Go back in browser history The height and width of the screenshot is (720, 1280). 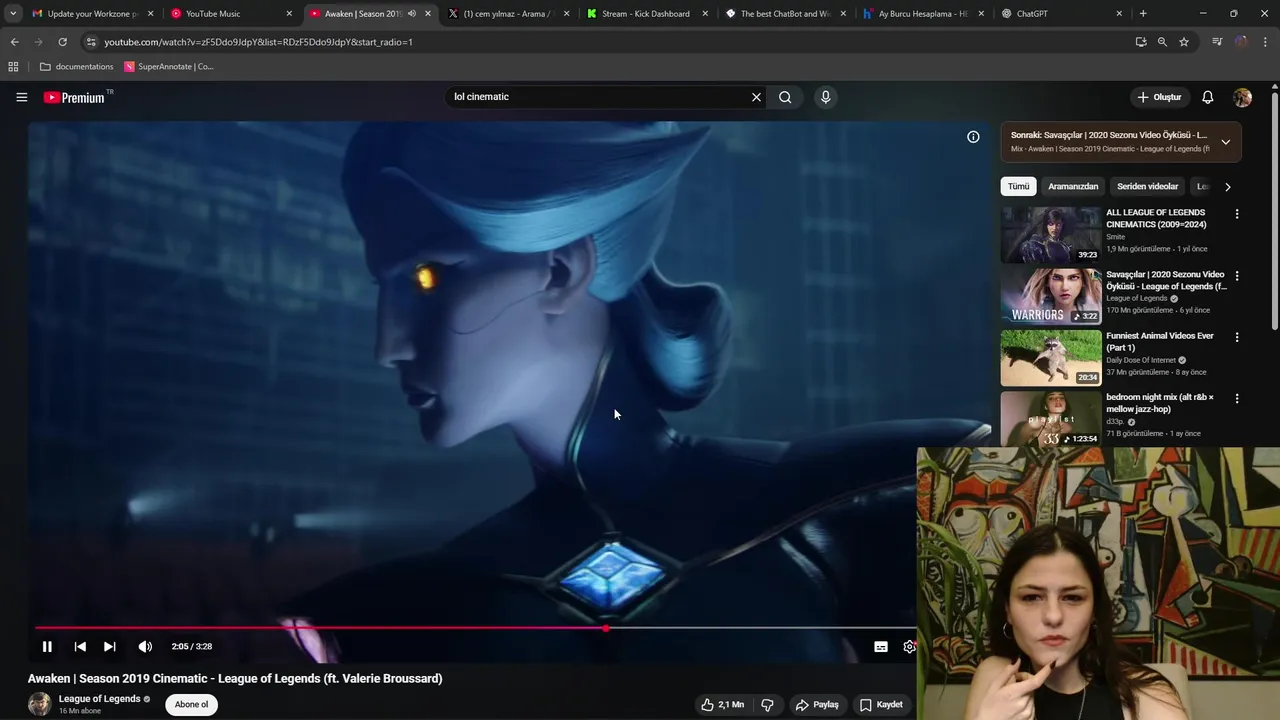coord(14,42)
